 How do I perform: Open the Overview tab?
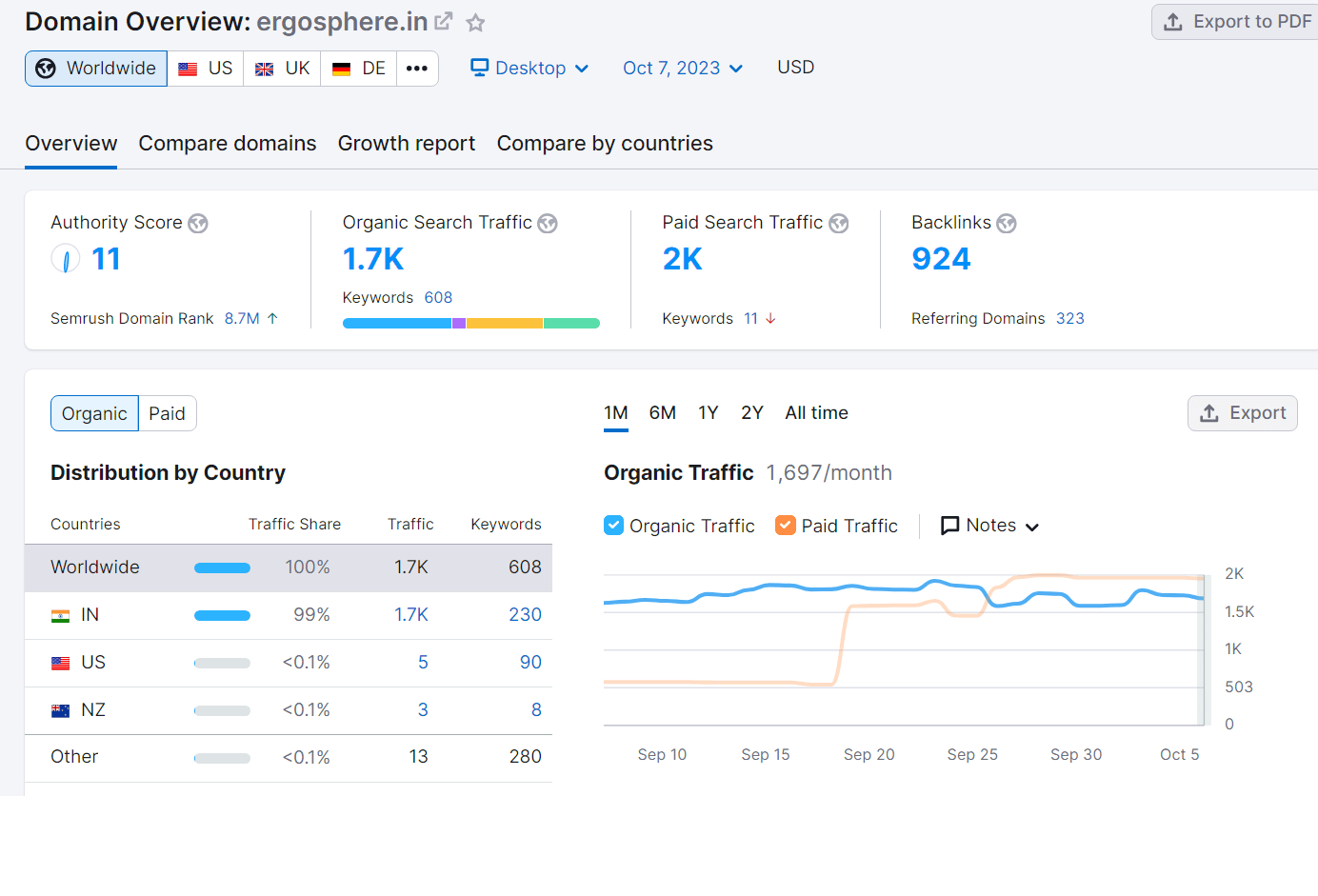coord(71,144)
